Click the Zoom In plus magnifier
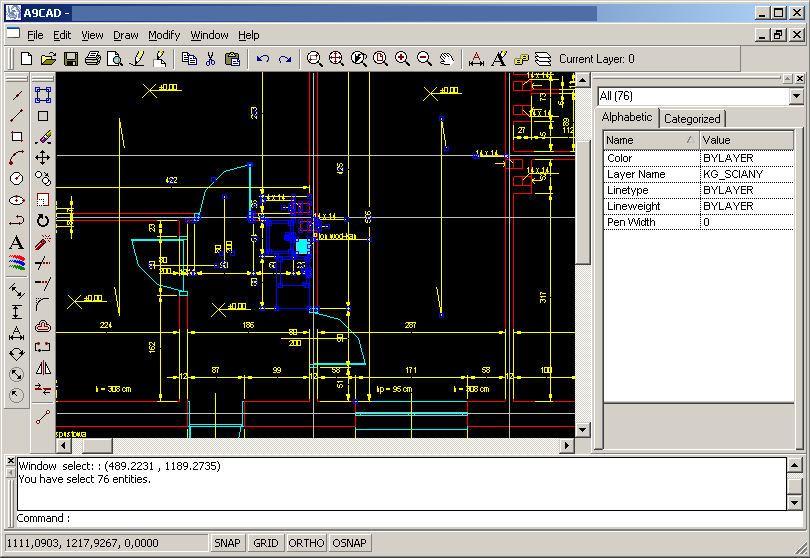The width and height of the screenshot is (810, 558). click(402, 59)
